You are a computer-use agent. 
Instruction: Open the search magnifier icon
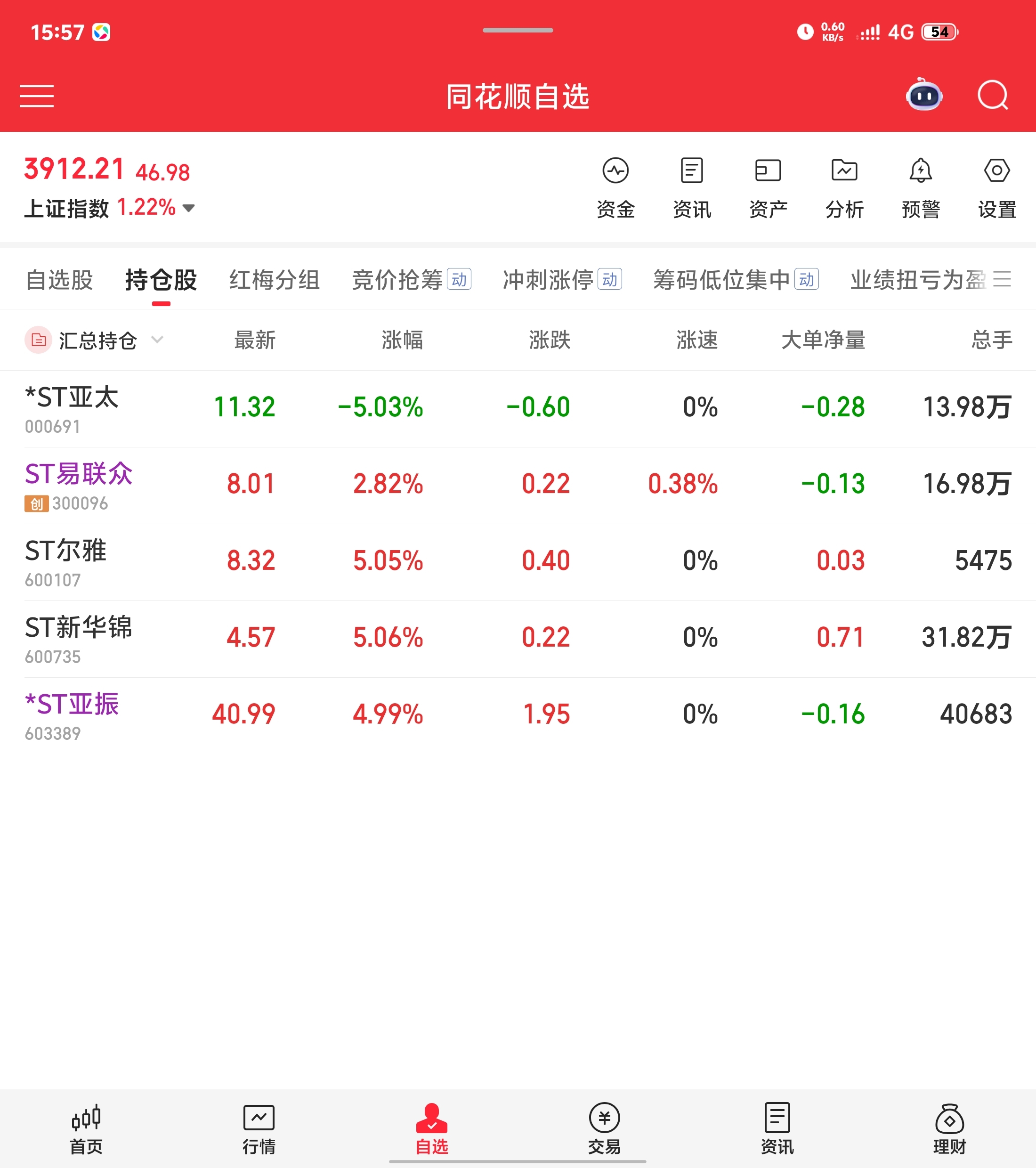click(x=993, y=96)
